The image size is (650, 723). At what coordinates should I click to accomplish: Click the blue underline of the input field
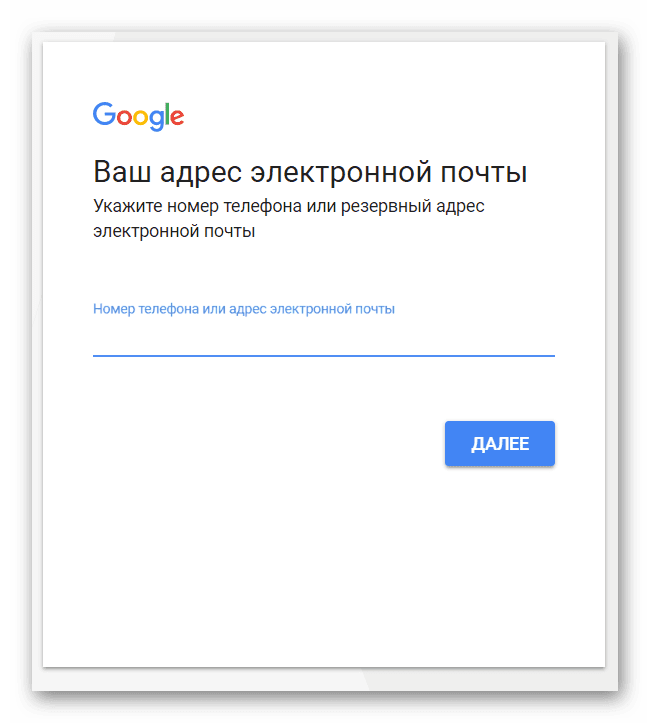click(x=324, y=356)
